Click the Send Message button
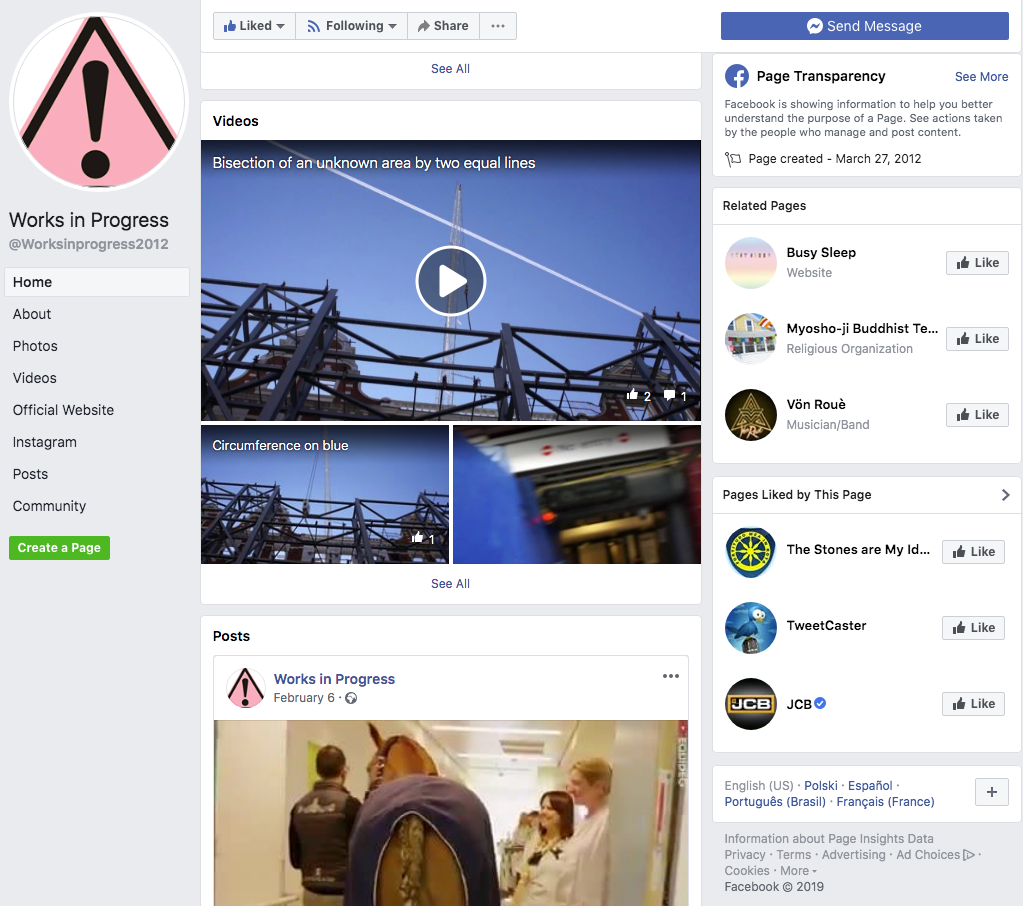 point(864,26)
